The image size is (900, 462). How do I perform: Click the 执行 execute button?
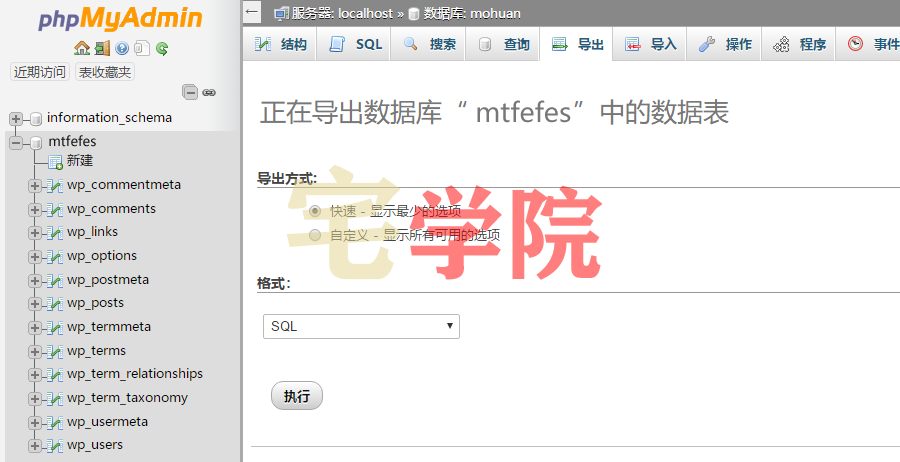click(x=297, y=396)
